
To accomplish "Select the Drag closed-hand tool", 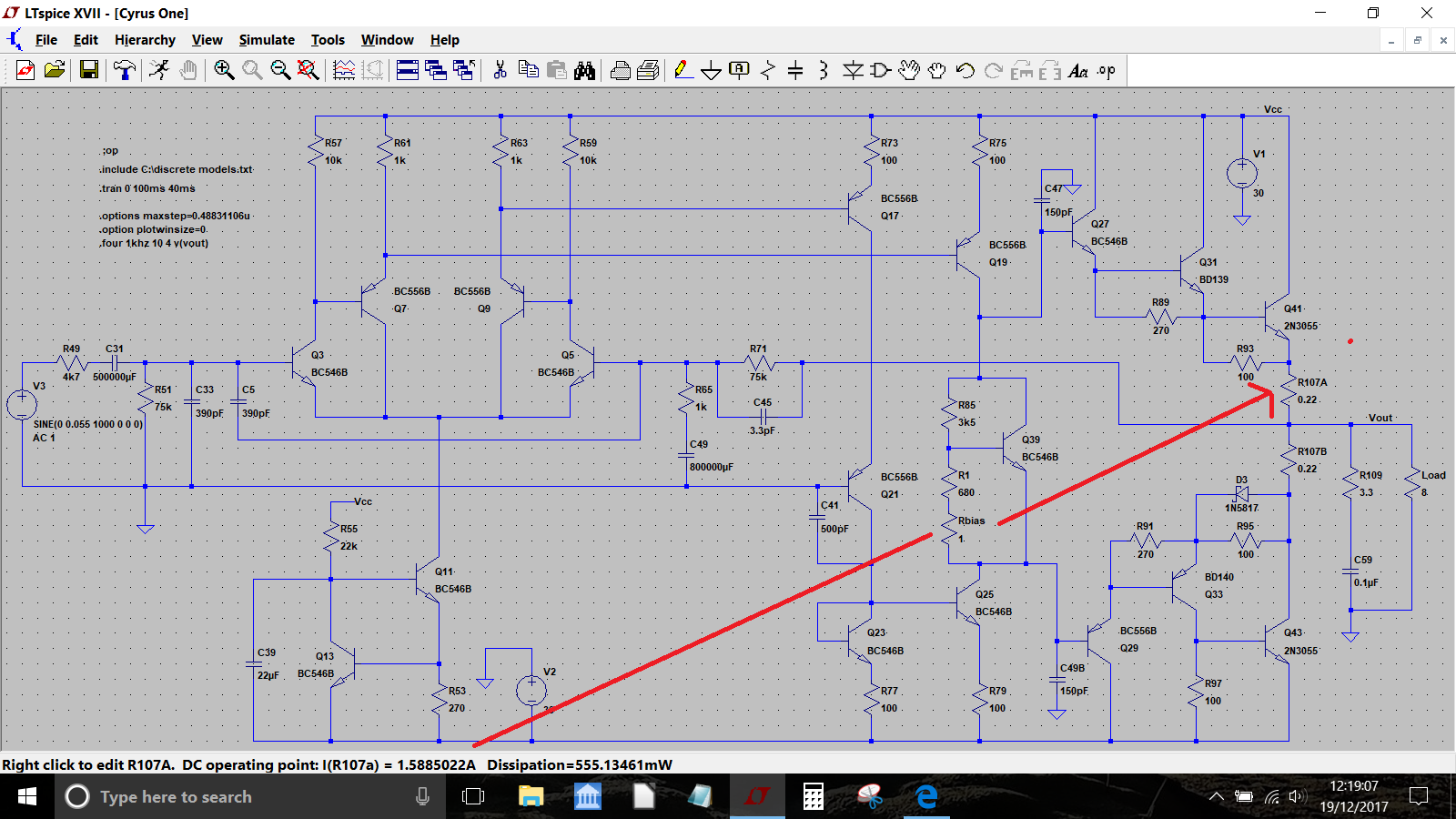I will tap(937, 70).
